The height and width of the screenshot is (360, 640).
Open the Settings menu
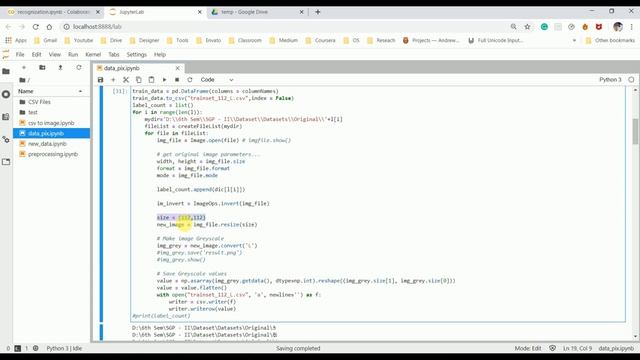click(136, 54)
